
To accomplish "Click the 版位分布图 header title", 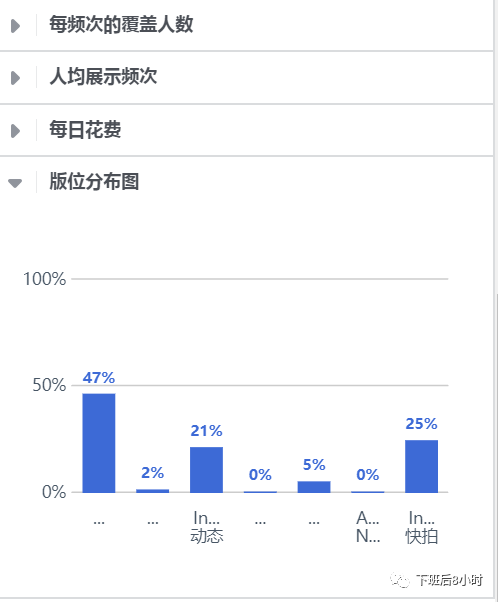I will coord(94,181).
